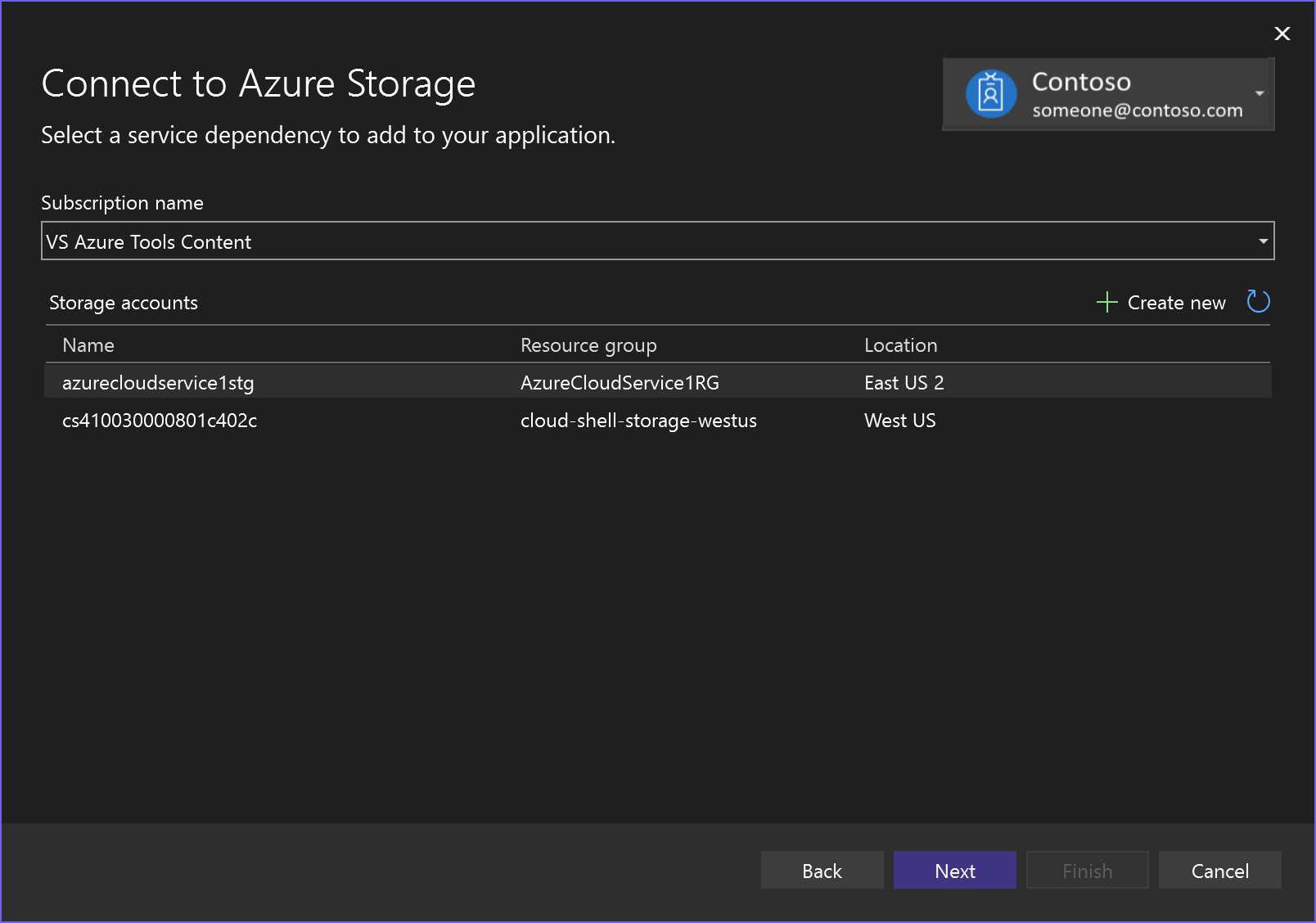
Task: Click the VS Azure Tools Content subscription text
Action: point(148,242)
